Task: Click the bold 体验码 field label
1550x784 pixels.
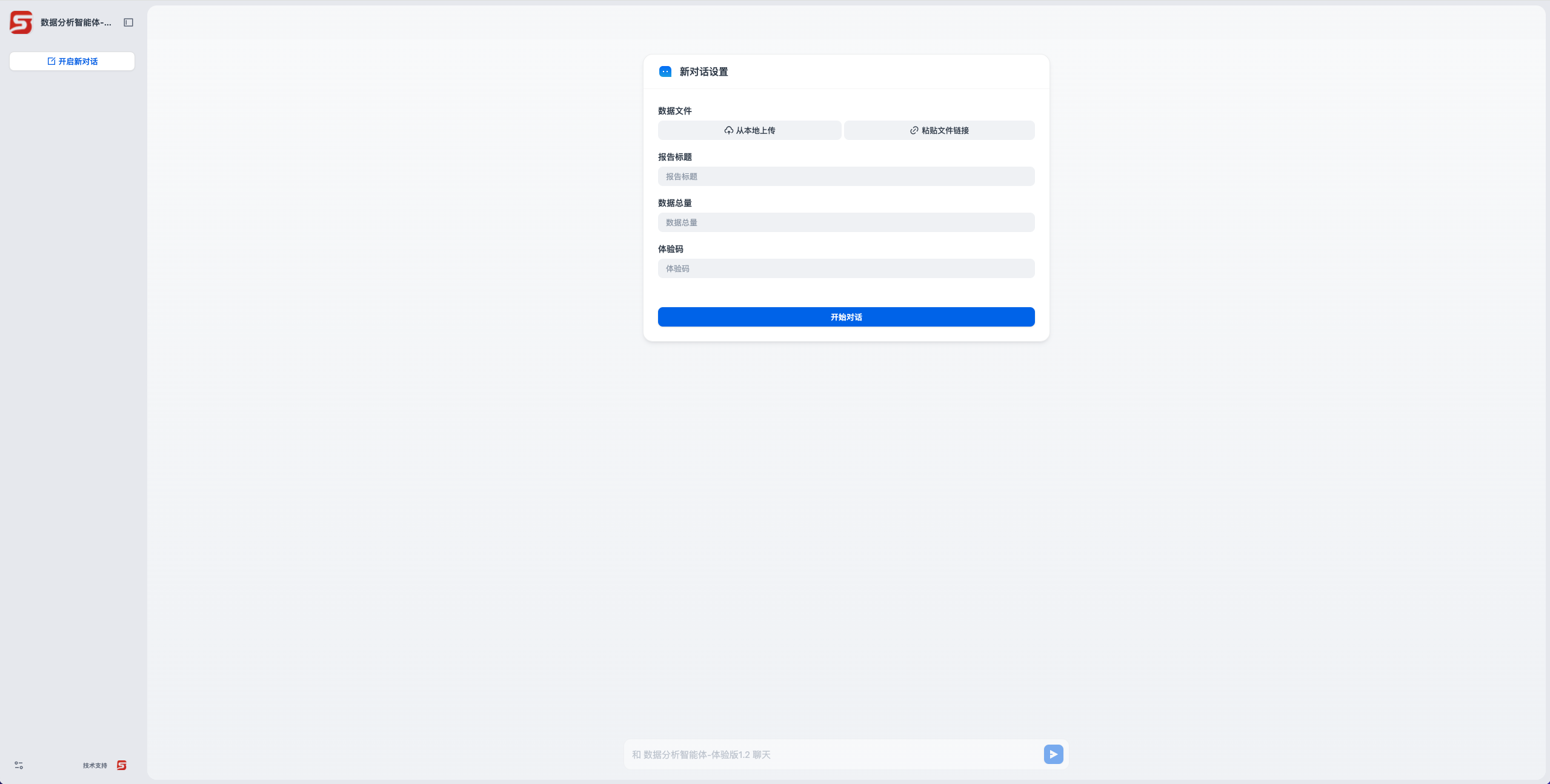Action: tap(670, 249)
